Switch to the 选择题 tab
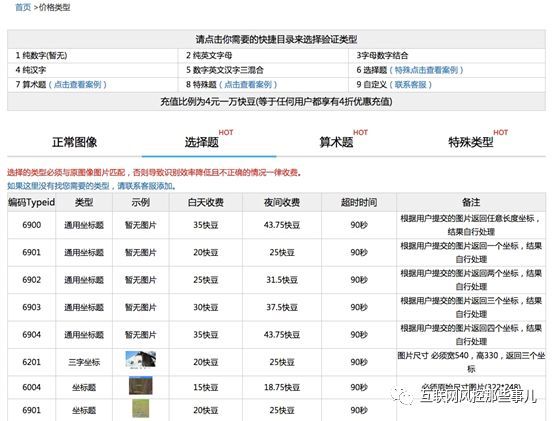Viewport: 554px width, 421px height. tap(202, 142)
